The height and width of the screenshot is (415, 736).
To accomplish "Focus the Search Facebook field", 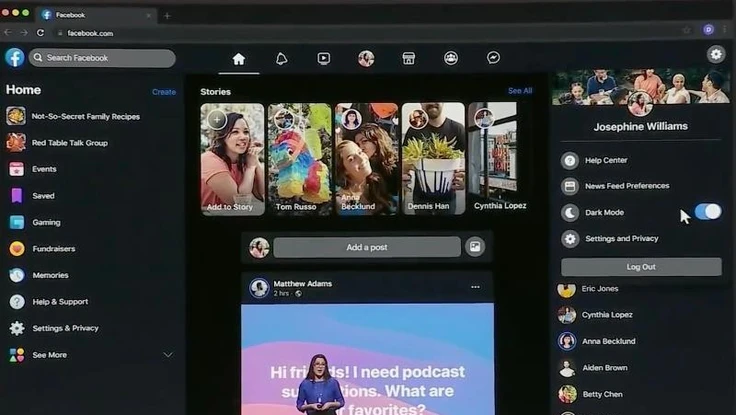I will [102, 58].
